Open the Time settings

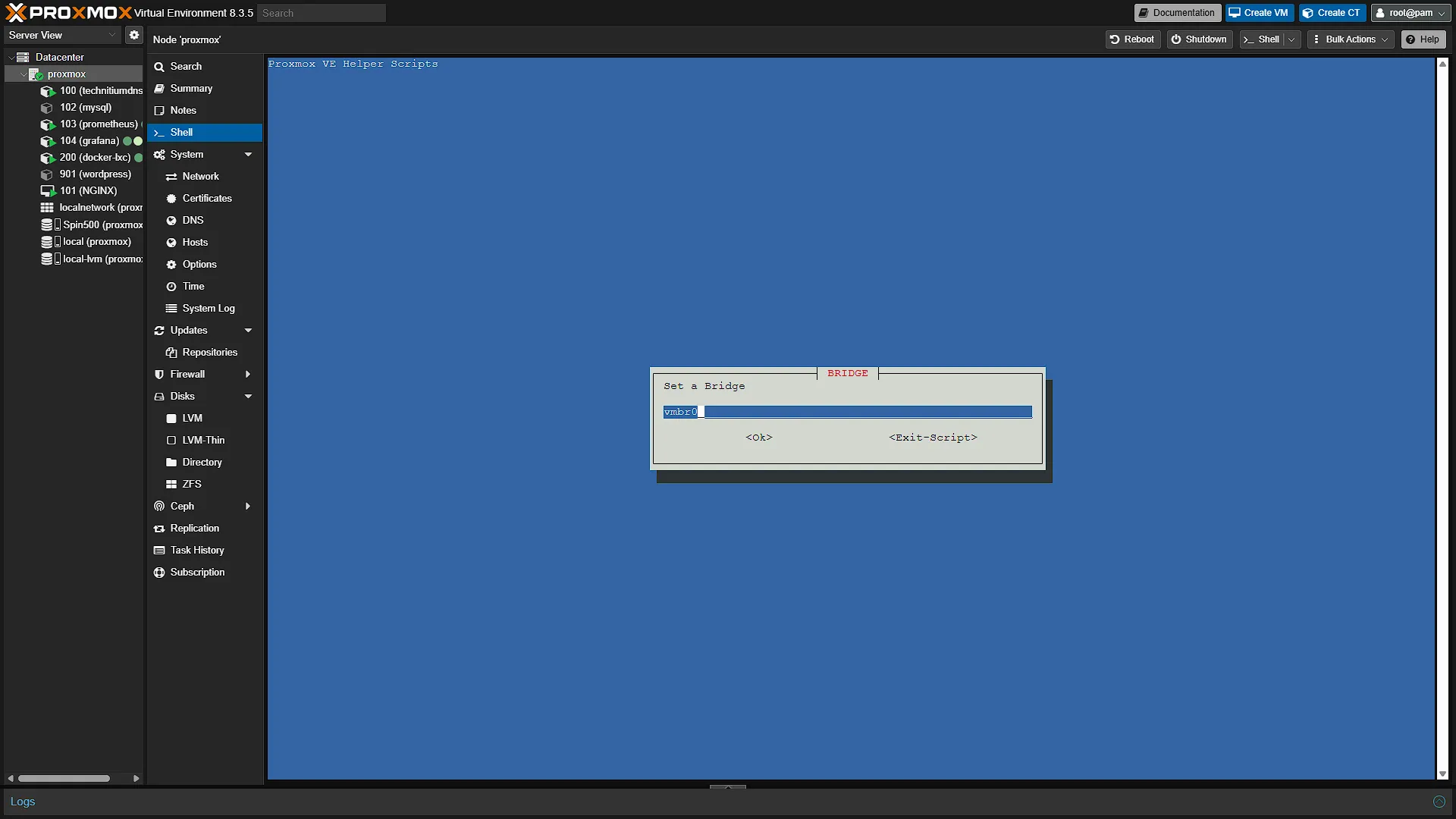tap(205, 287)
